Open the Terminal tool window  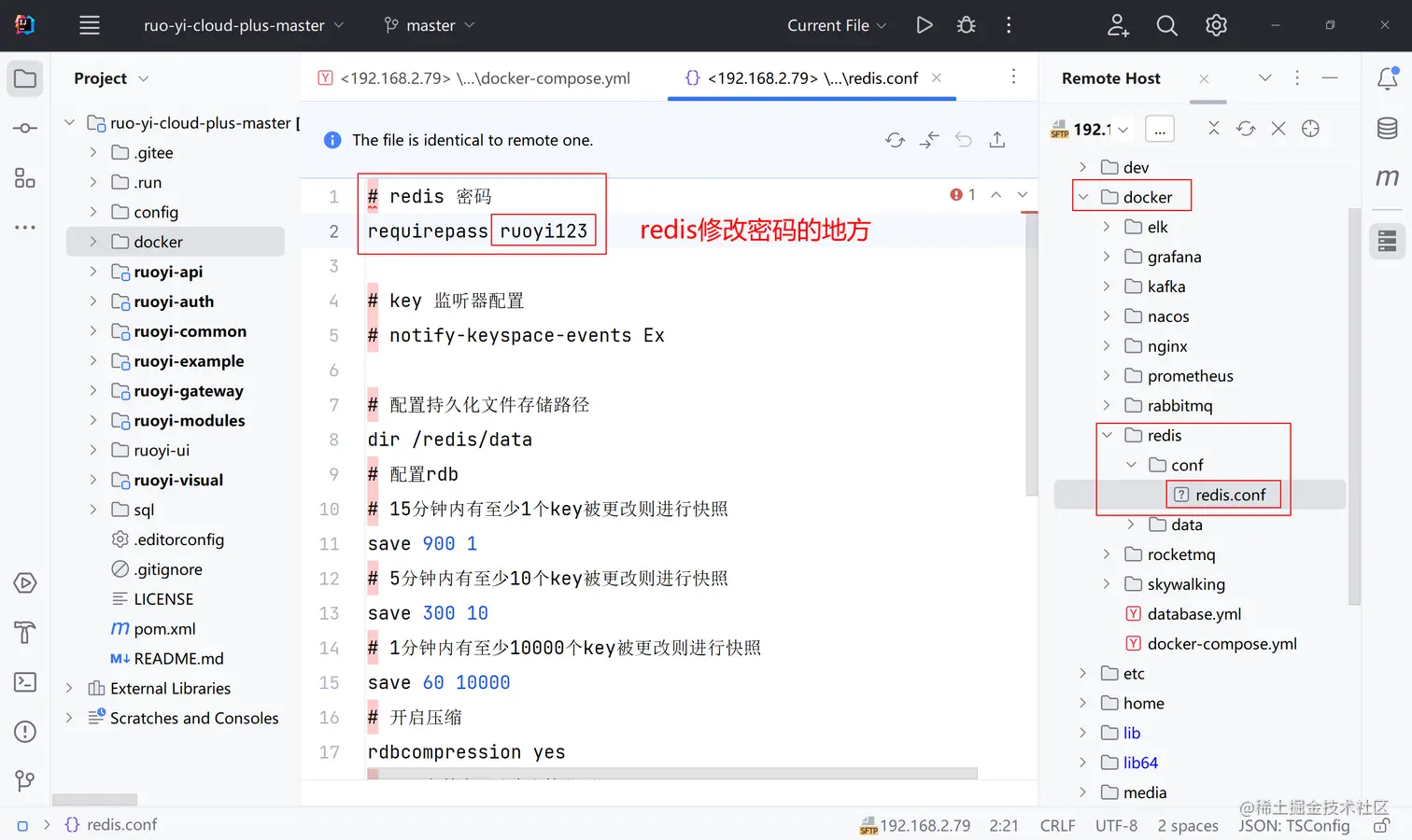pos(25,682)
